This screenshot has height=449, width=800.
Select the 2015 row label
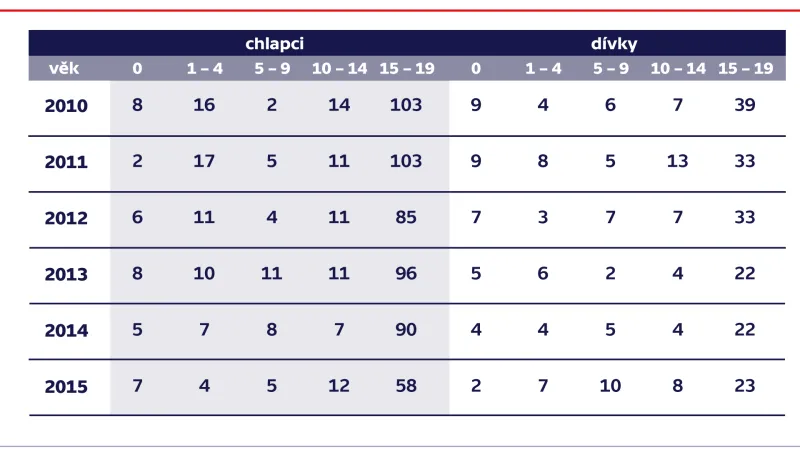[x=66, y=386]
